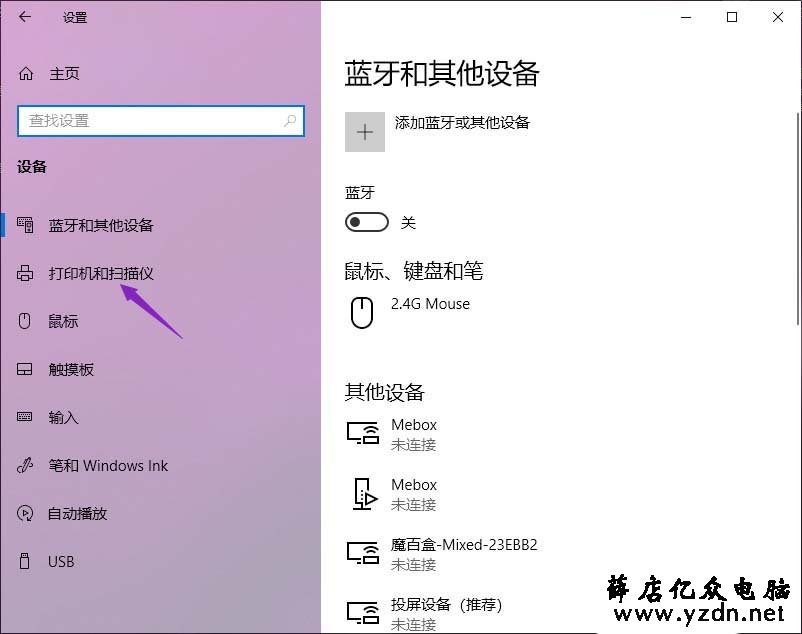Click the touchpad icon beside 触摸板

25,369
